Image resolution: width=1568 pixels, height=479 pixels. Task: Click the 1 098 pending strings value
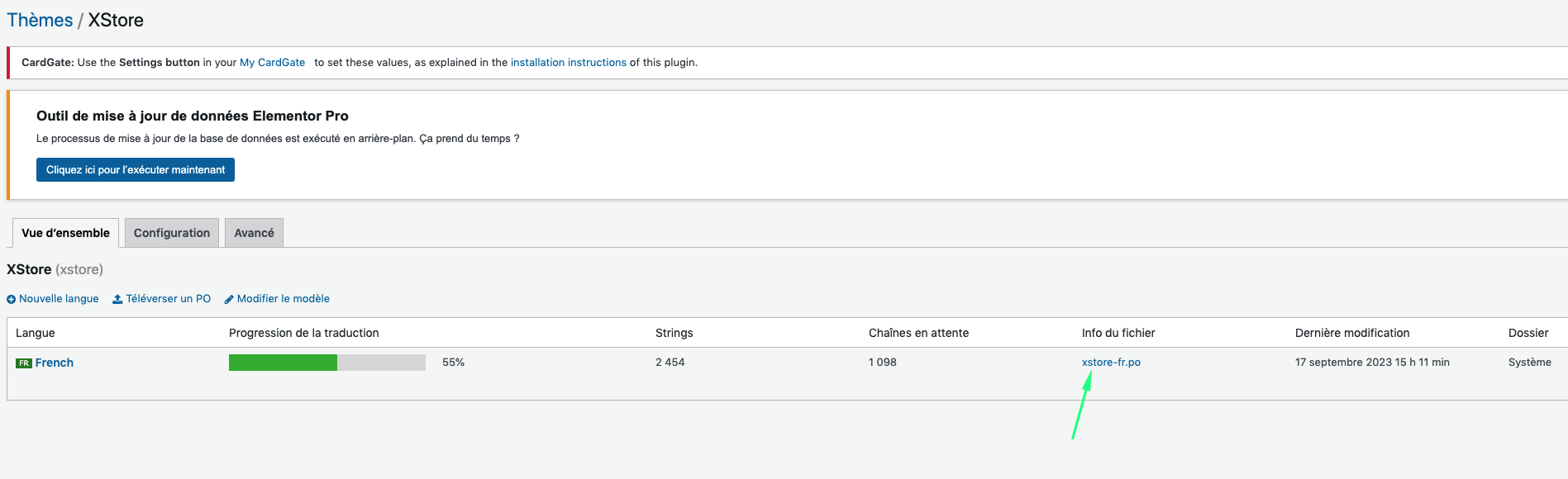[883, 363]
